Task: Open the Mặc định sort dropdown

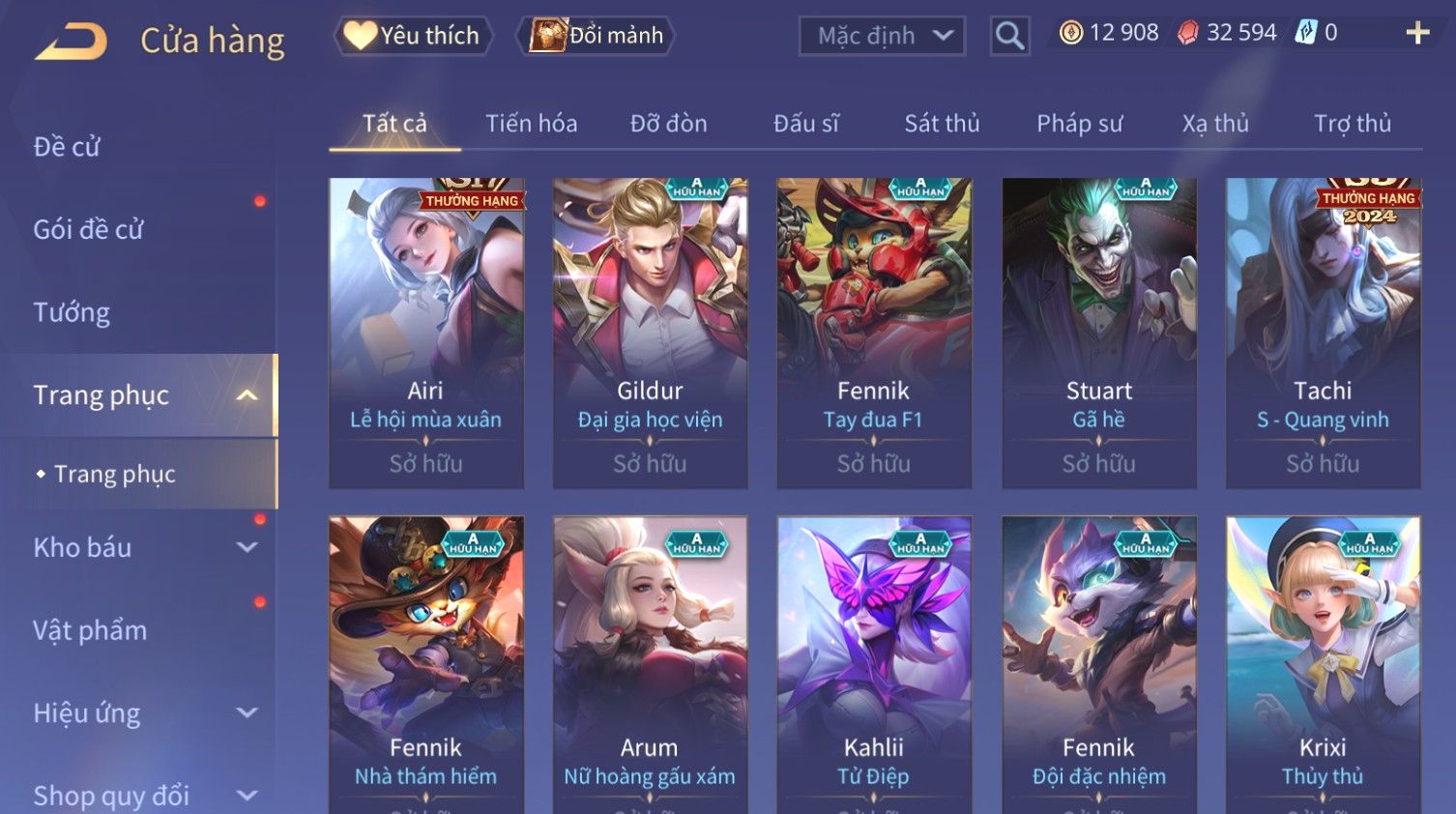Action: [x=882, y=36]
